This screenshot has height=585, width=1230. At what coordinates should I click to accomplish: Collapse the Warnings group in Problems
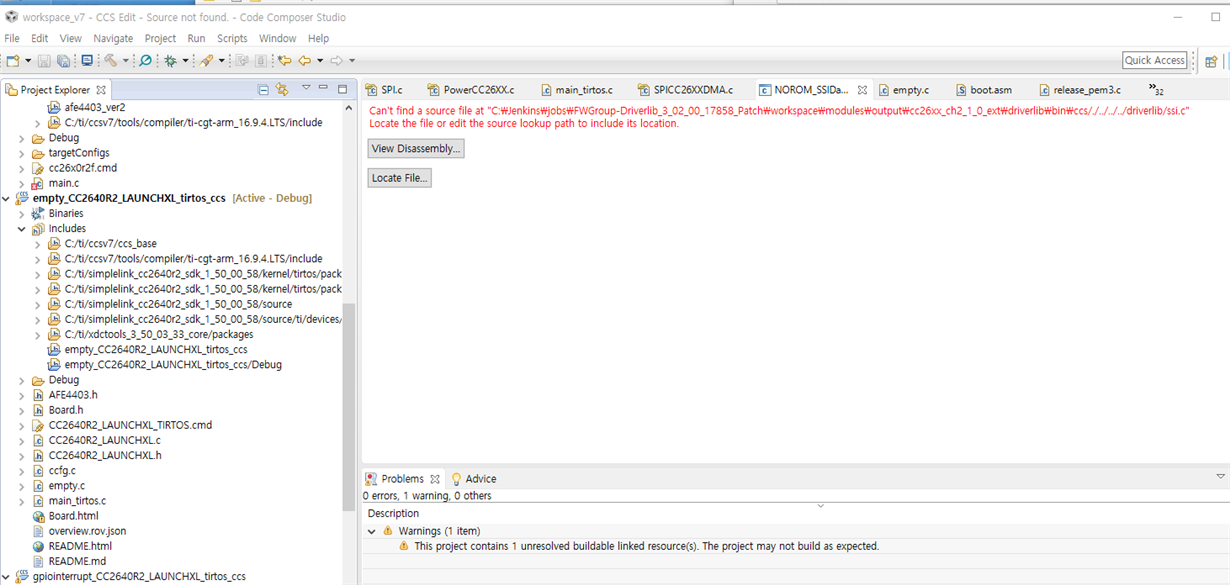pos(371,531)
